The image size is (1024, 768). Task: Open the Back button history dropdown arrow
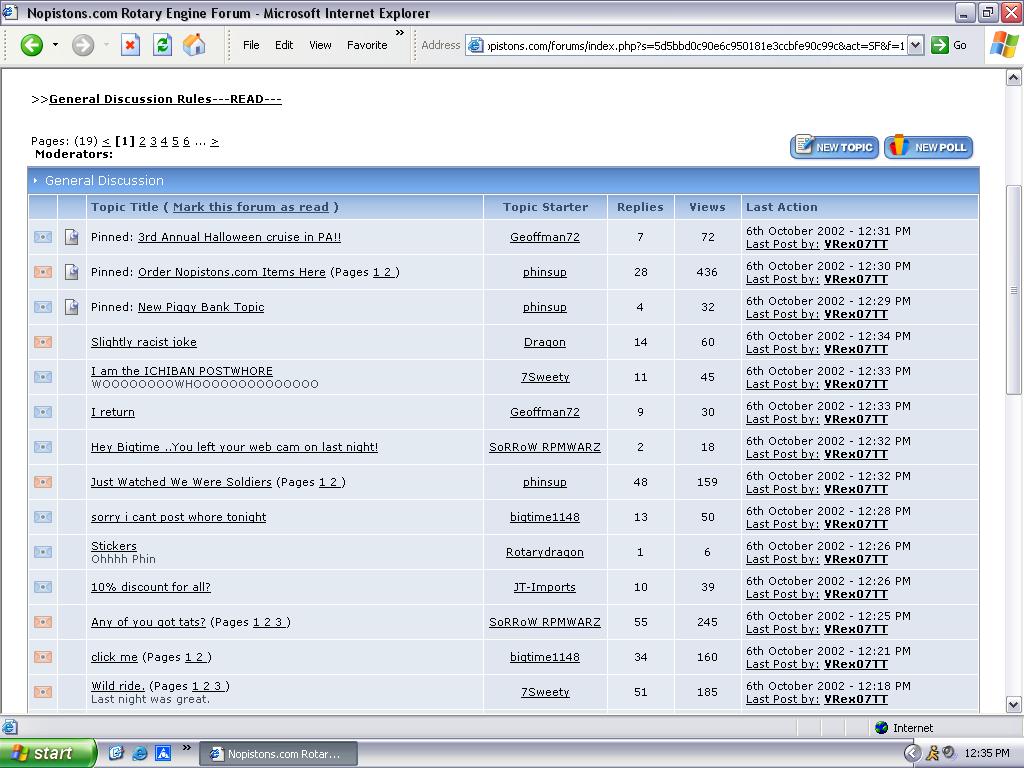tap(55, 45)
